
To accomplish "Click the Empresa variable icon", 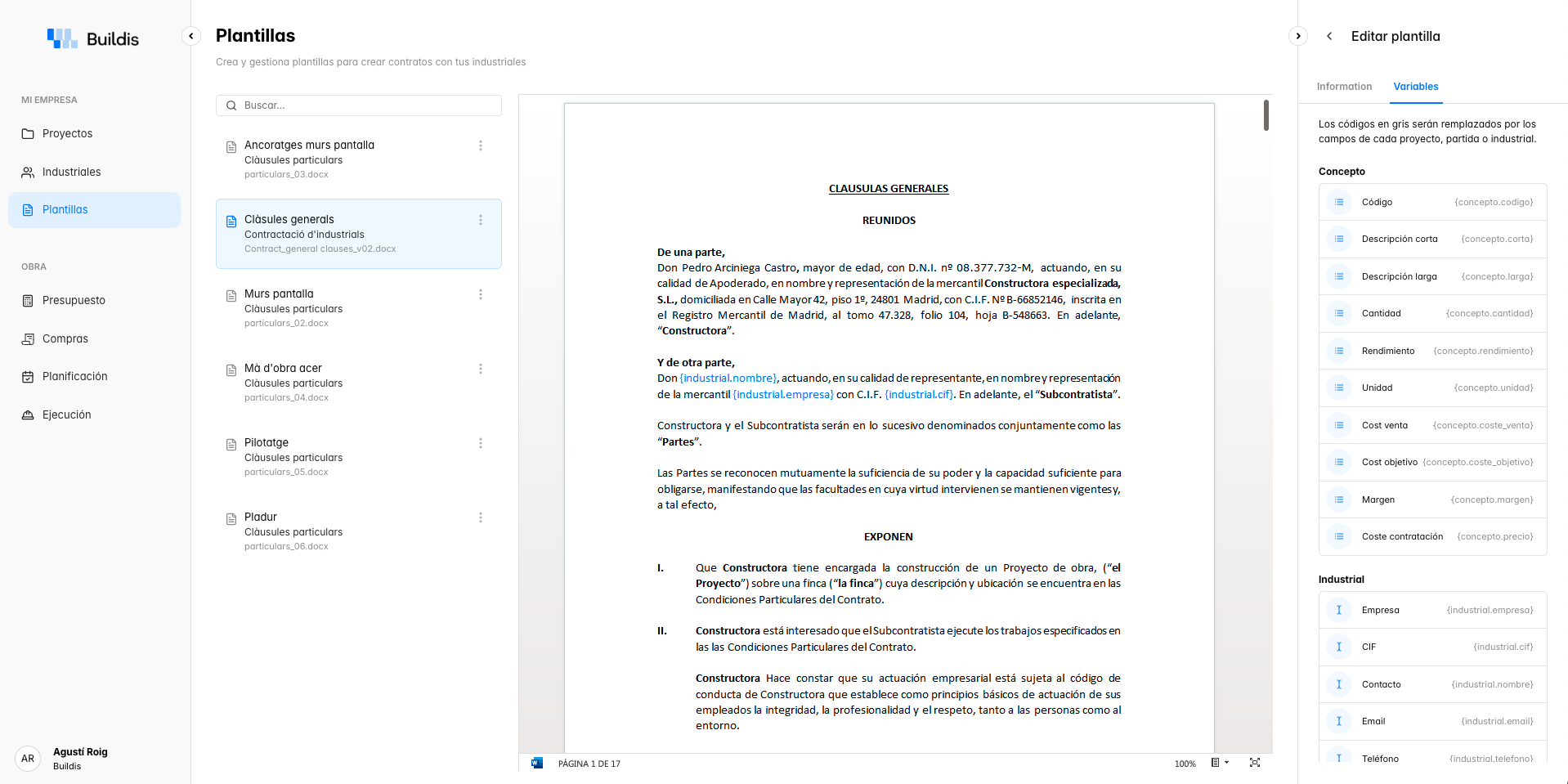I will click(x=1339, y=610).
